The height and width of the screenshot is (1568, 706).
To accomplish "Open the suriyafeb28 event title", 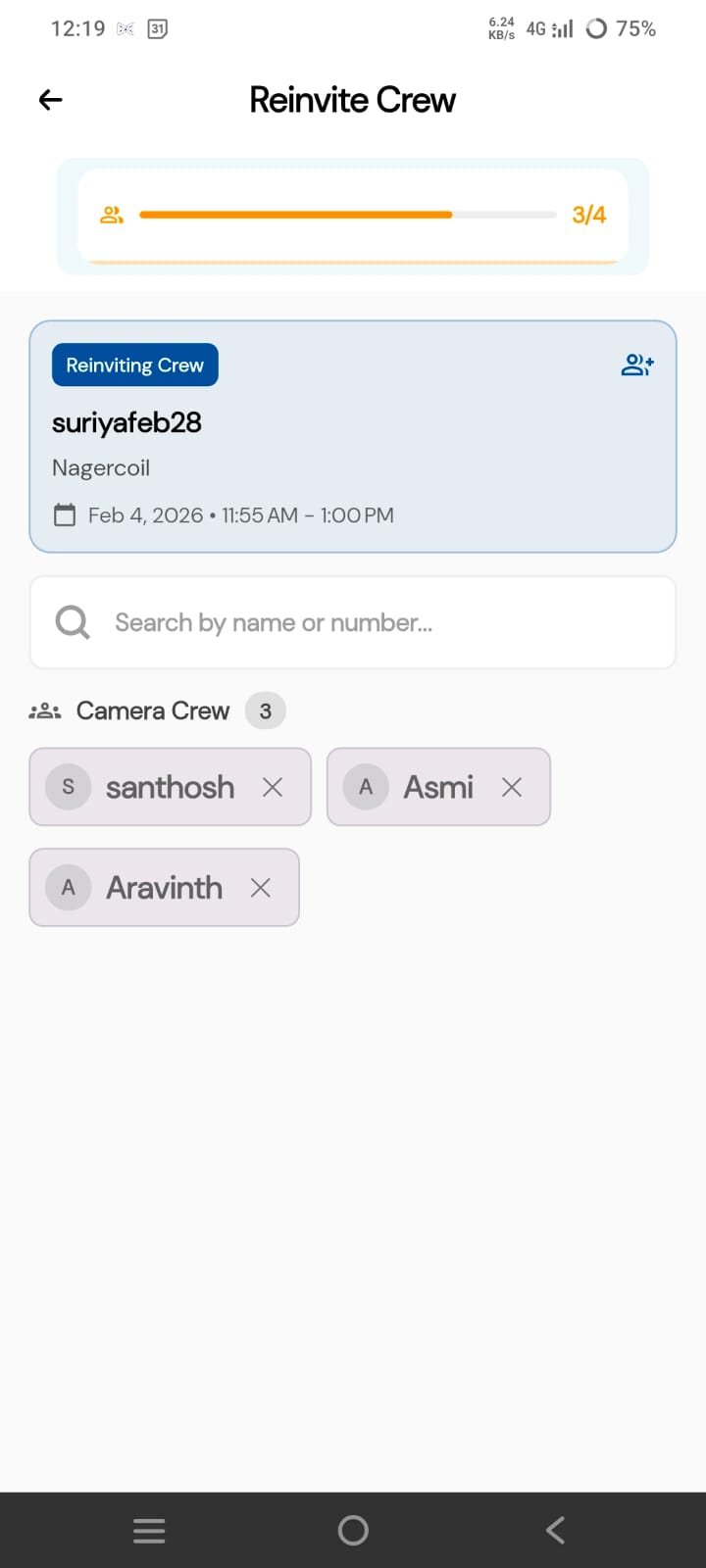I will (127, 422).
